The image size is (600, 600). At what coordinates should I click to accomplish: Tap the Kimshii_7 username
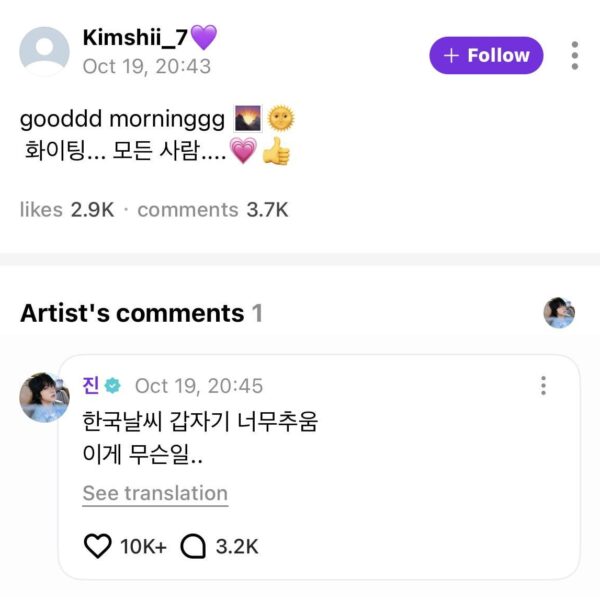tap(135, 38)
